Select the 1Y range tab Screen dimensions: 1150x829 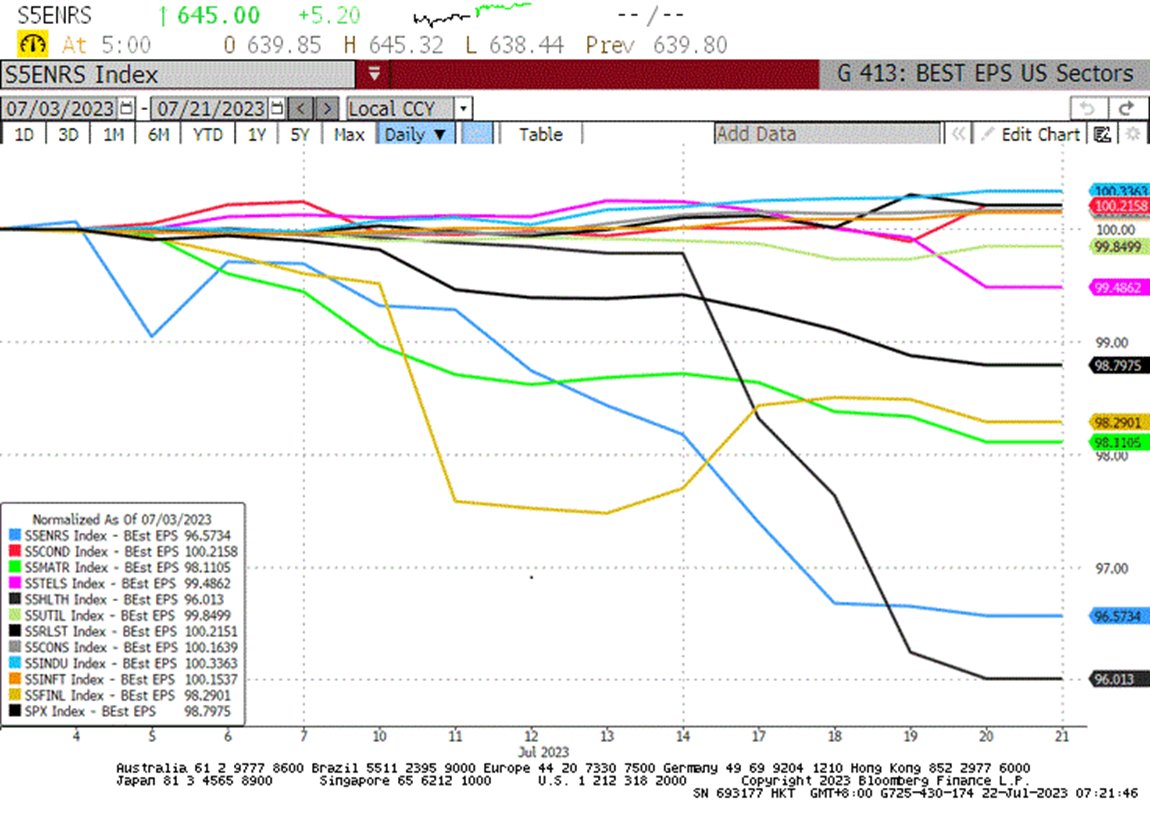(257, 134)
